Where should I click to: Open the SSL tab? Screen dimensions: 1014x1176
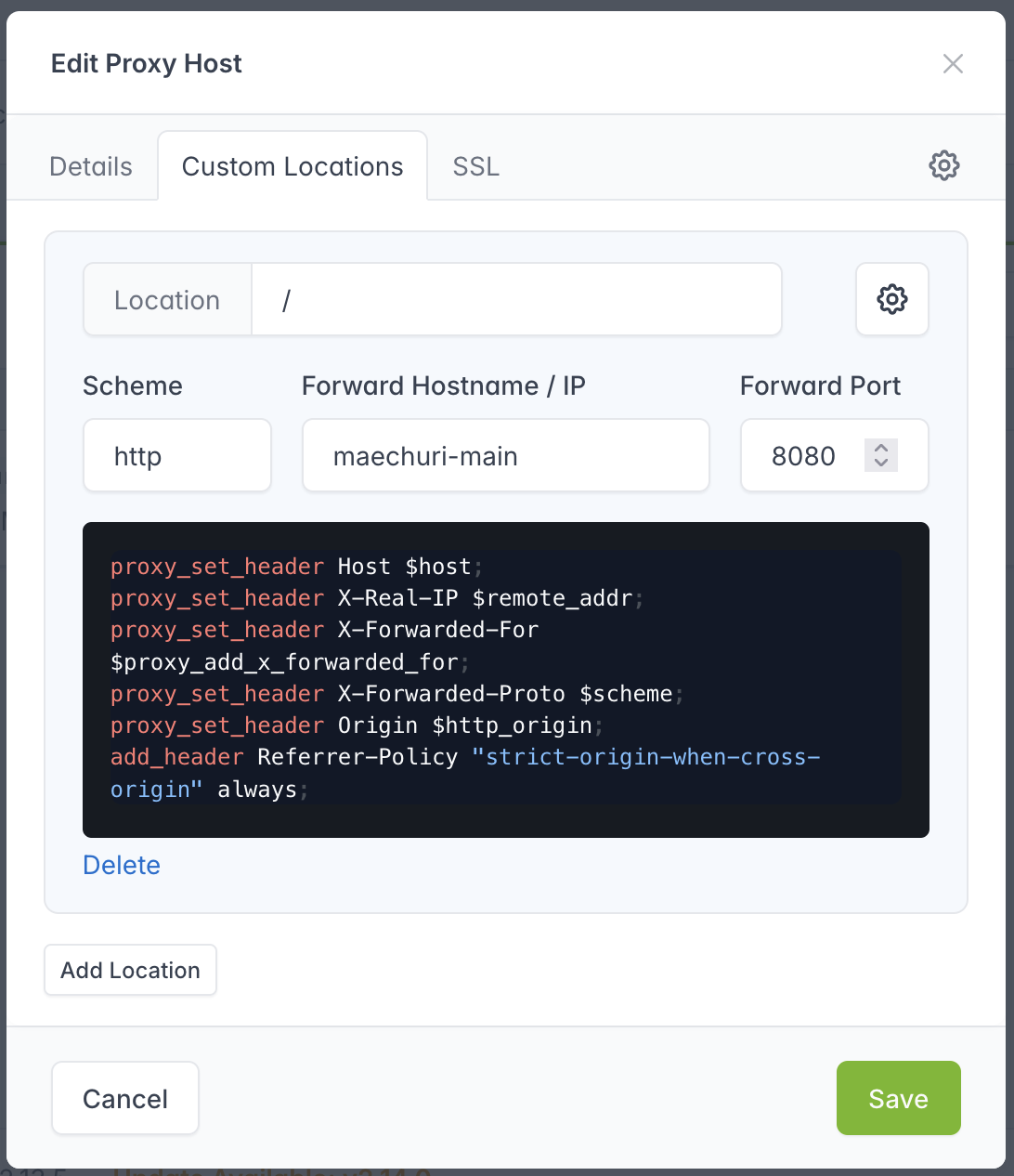point(476,166)
